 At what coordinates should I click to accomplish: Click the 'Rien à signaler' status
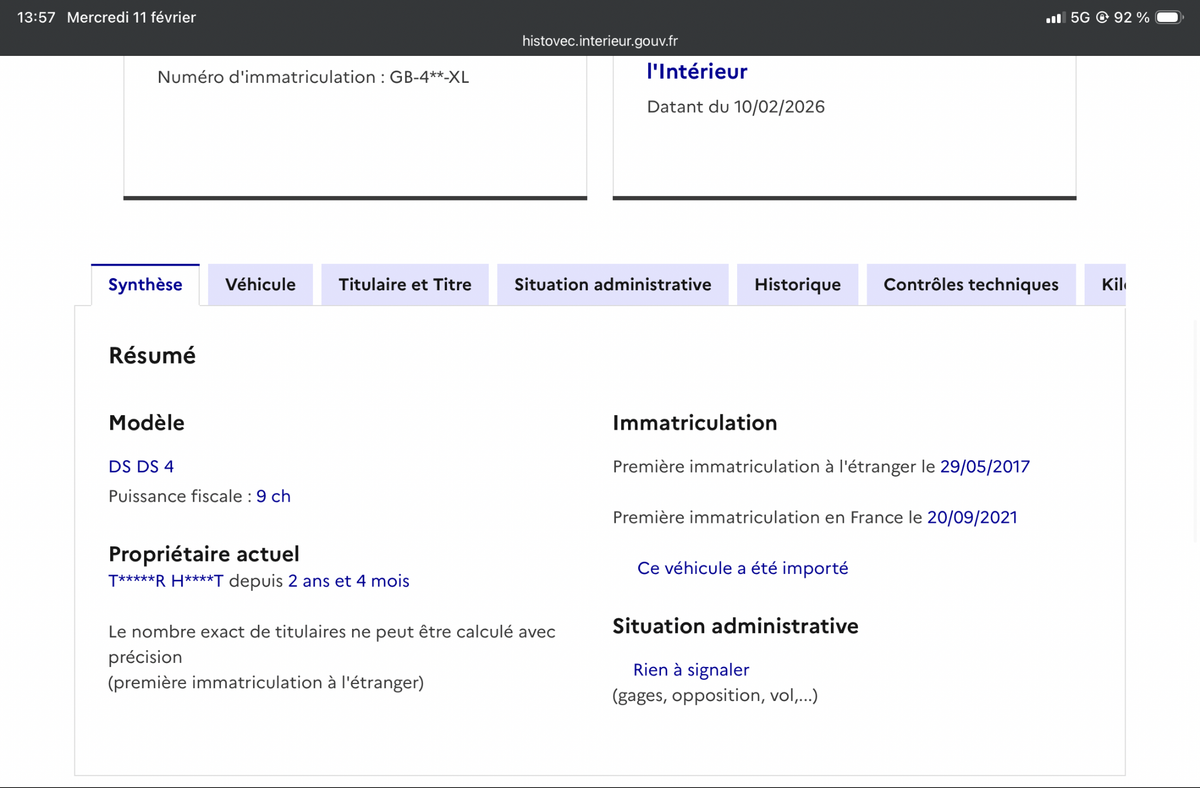(690, 670)
